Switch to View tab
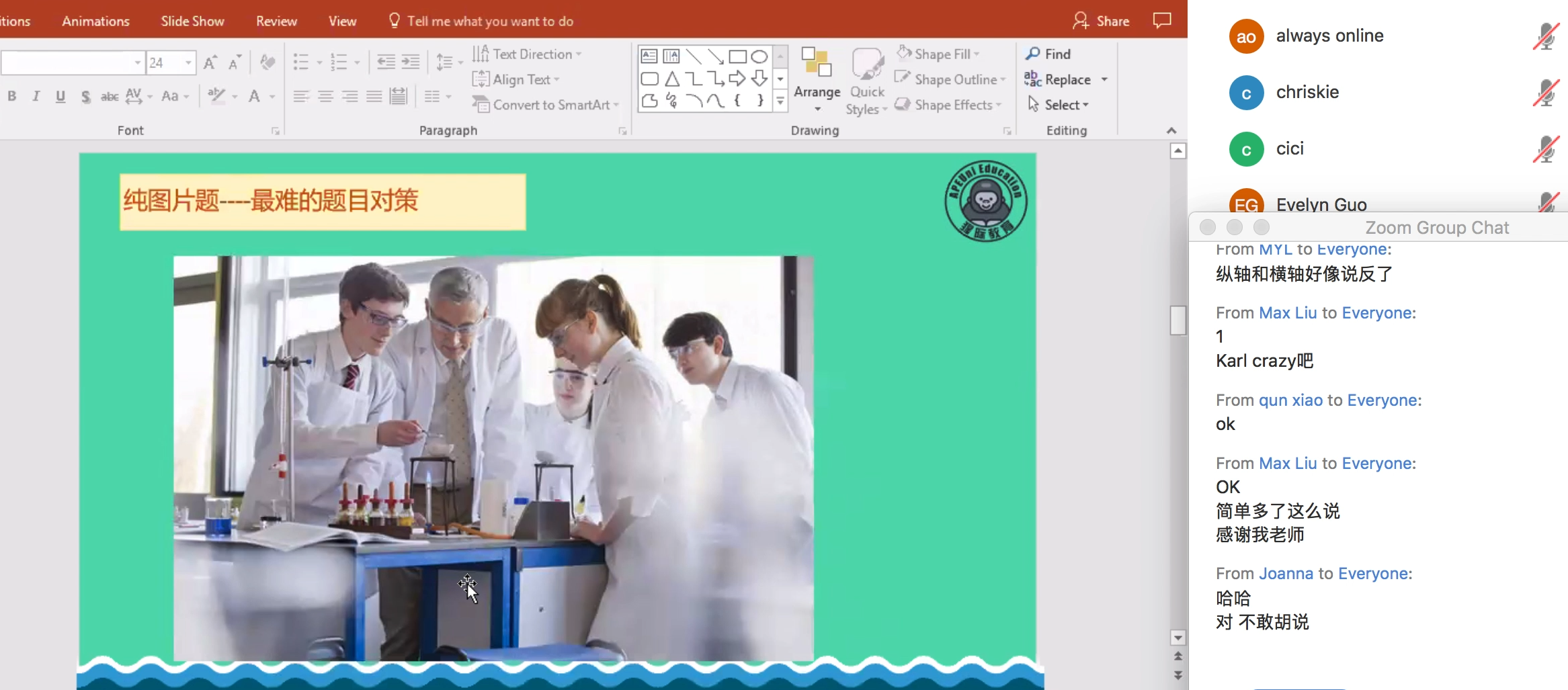1568x690 pixels. pos(343,21)
